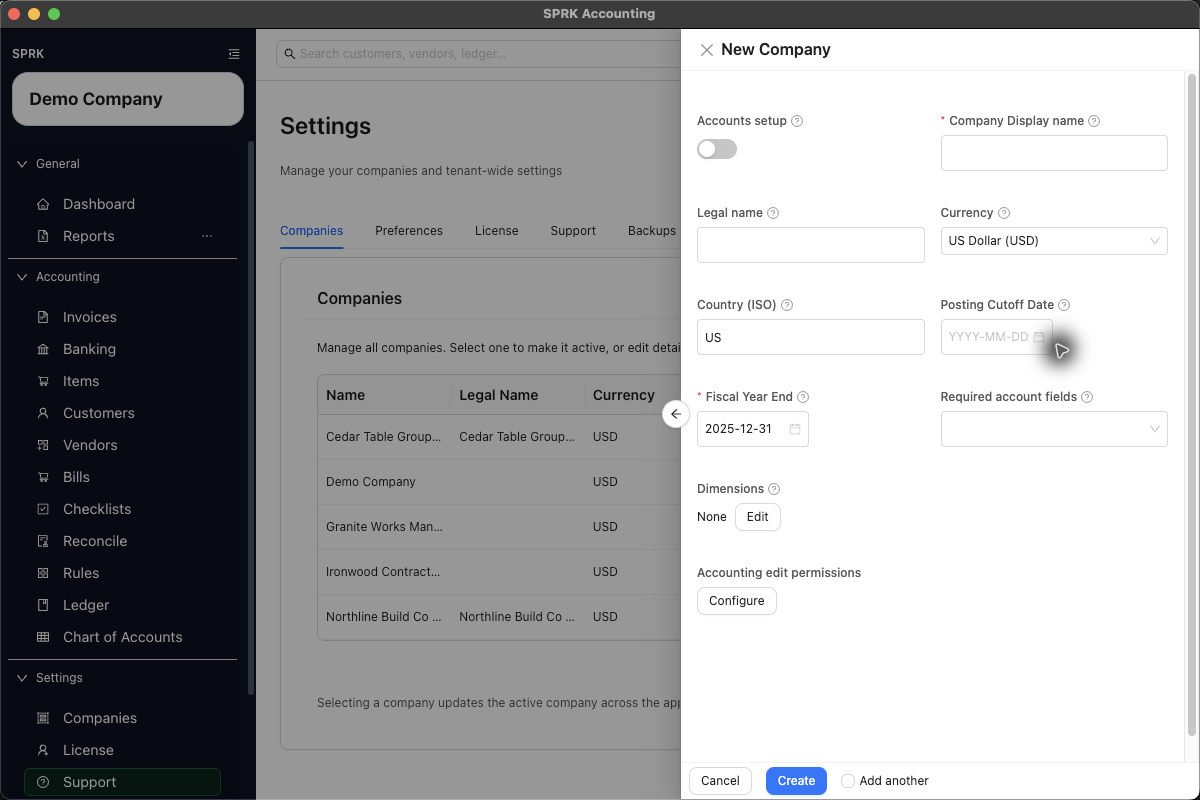Click the Legal name input field
Image resolution: width=1200 pixels, height=800 pixels.
pyautogui.click(x=811, y=245)
